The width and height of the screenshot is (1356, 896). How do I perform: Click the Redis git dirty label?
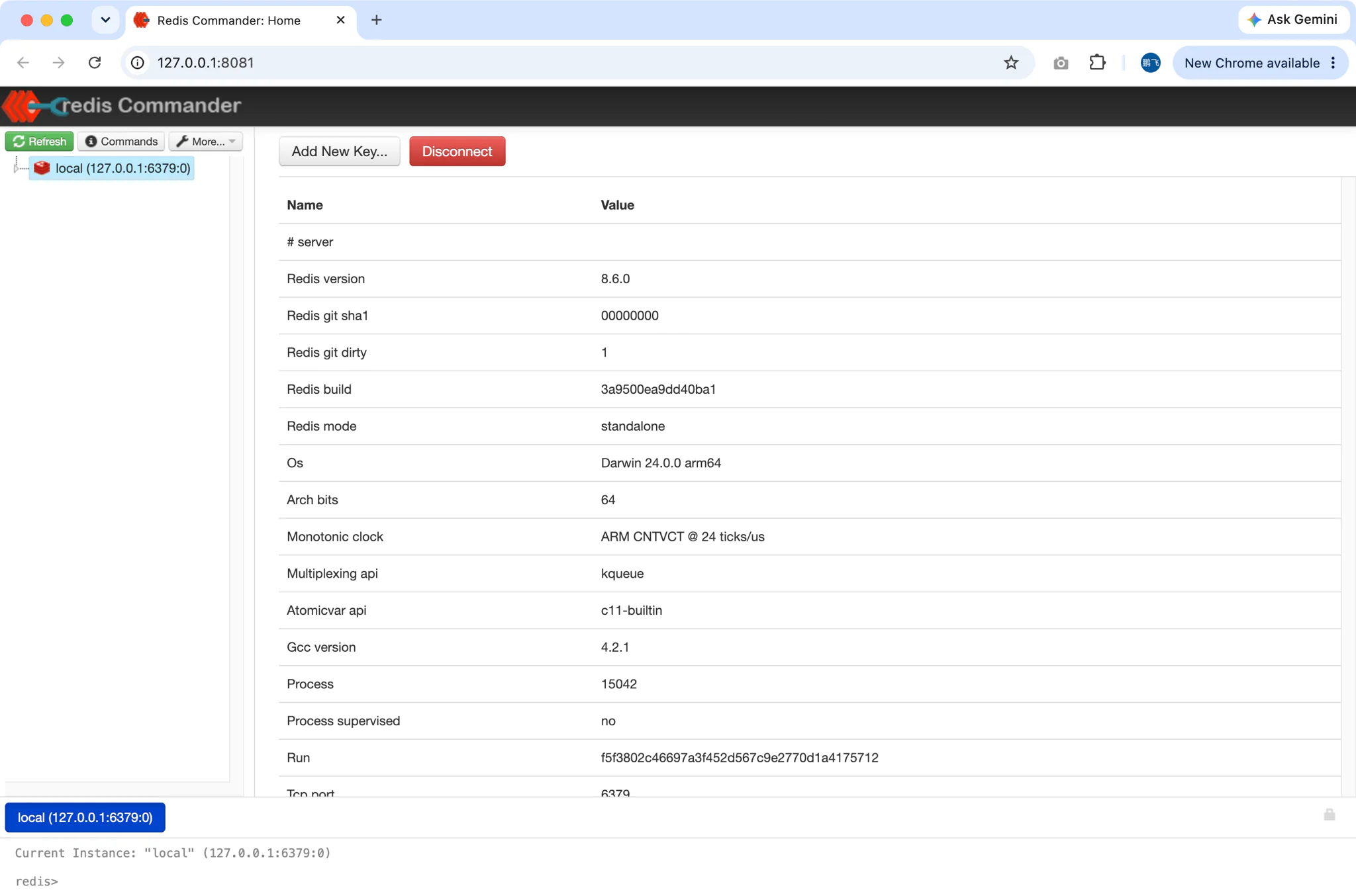[326, 353]
